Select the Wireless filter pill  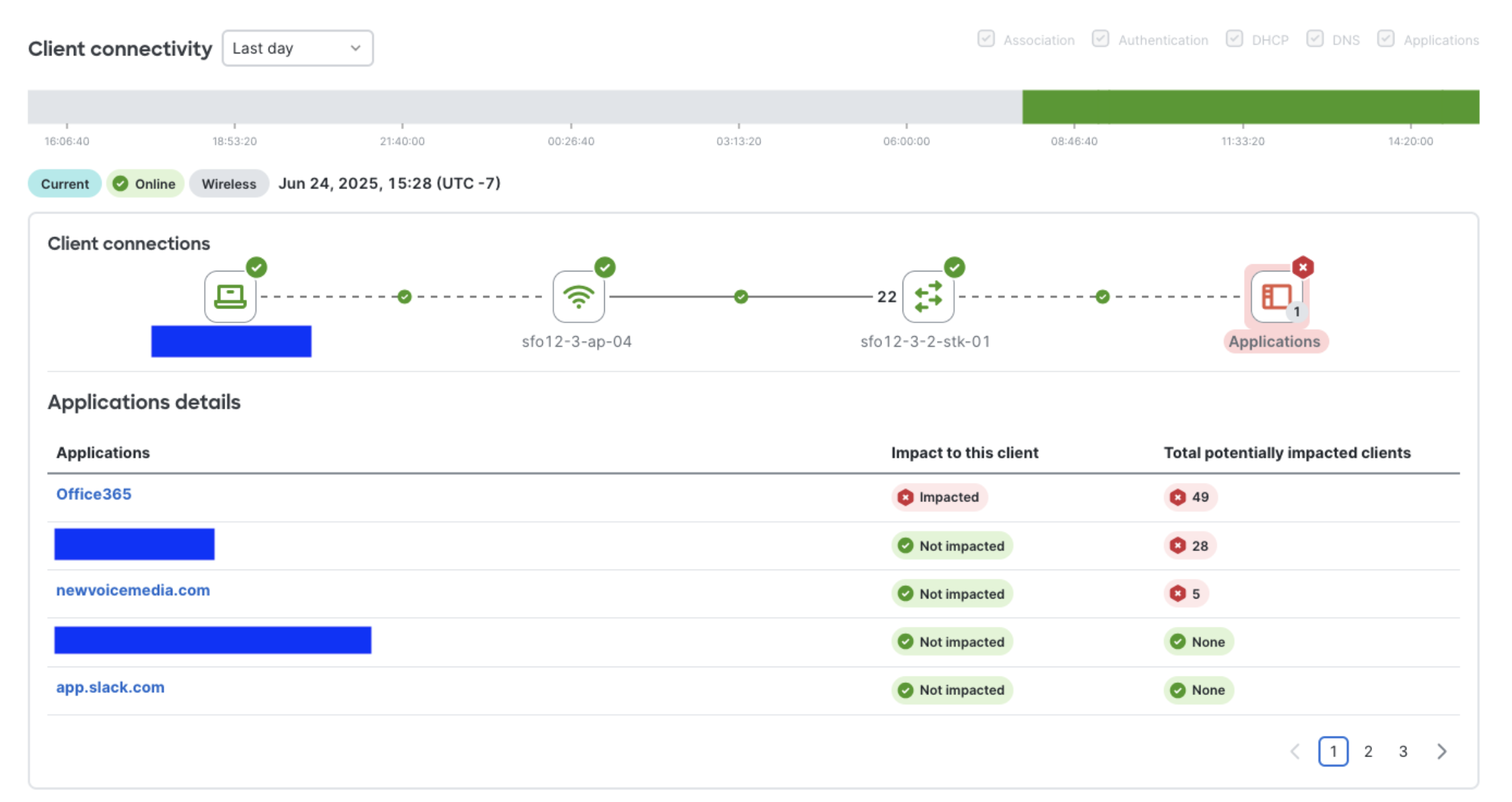(228, 184)
